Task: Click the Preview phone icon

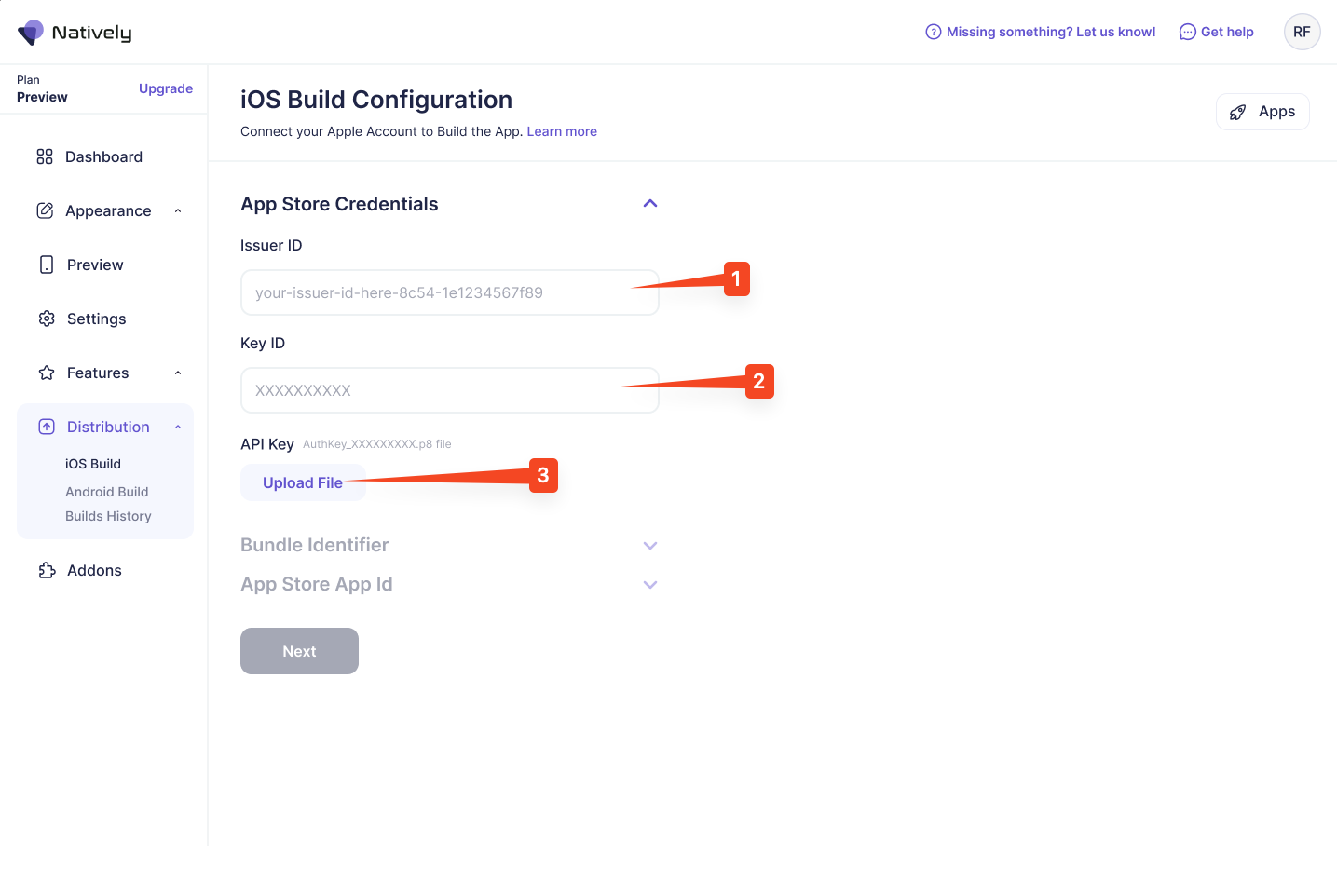Action: click(x=47, y=265)
